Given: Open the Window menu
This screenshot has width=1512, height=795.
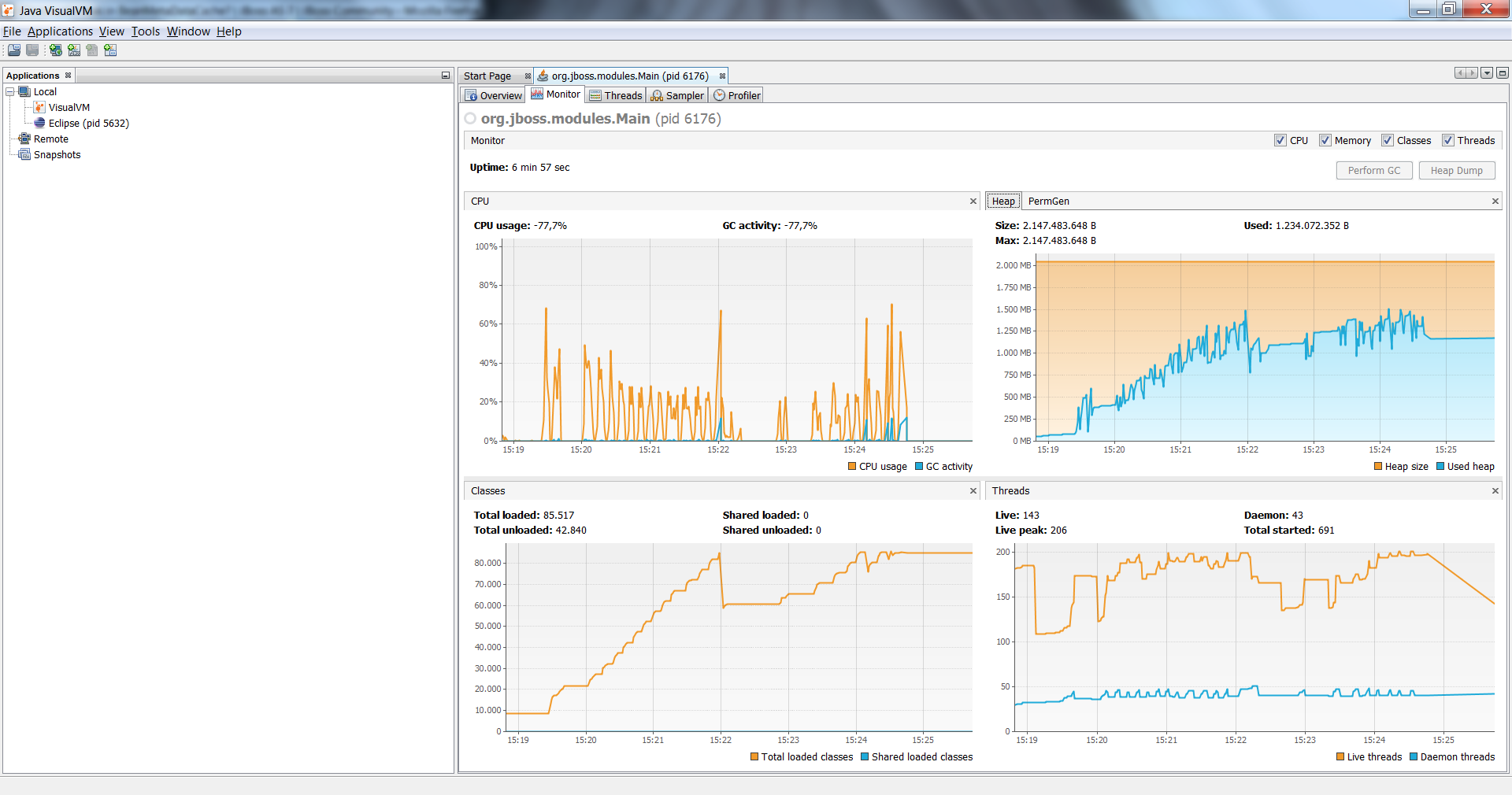Looking at the screenshot, I should click(x=188, y=31).
